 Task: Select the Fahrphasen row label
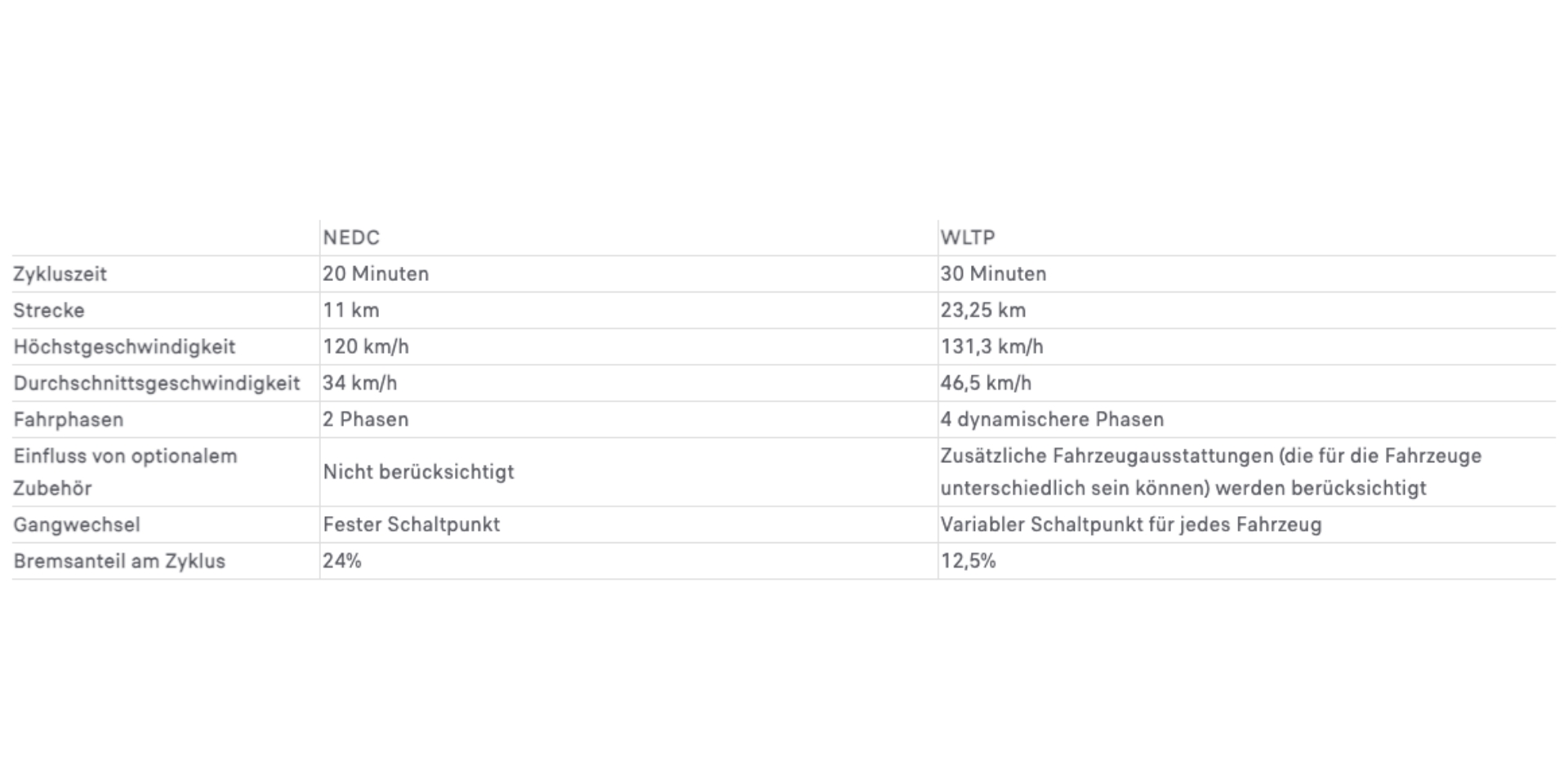[69, 420]
